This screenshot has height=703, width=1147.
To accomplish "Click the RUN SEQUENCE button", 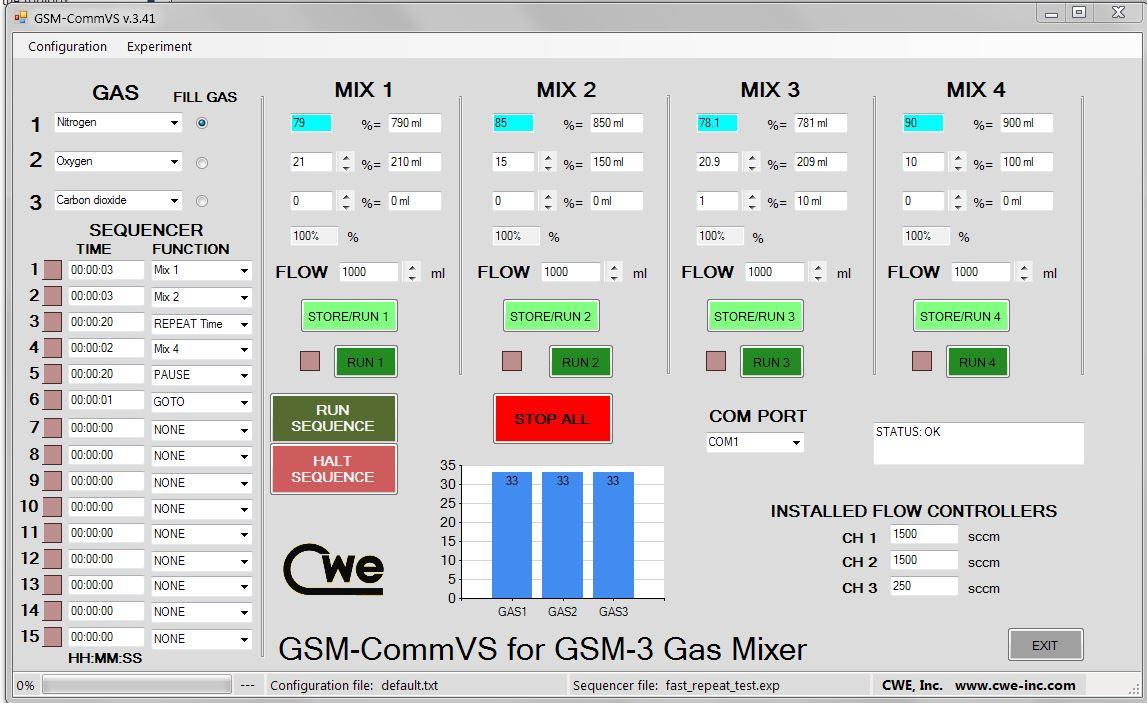I will pyautogui.click(x=333, y=418).
